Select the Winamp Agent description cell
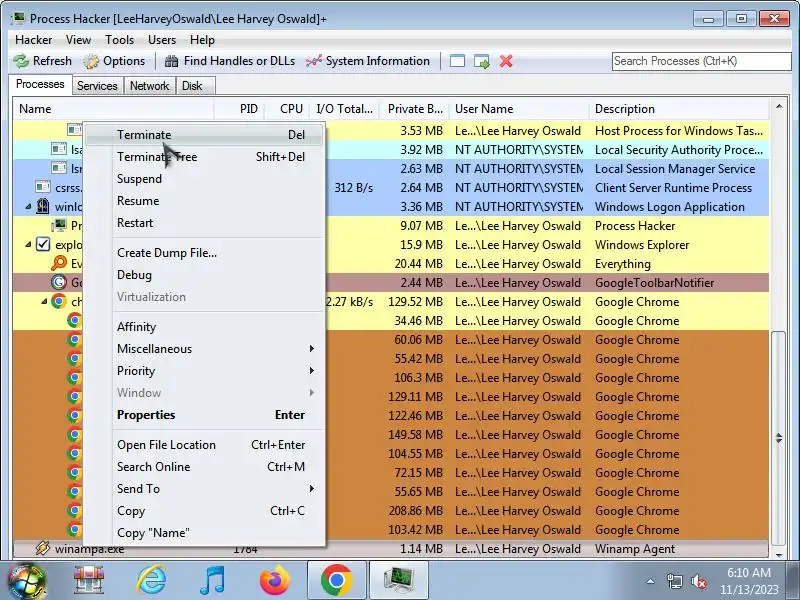The width and height of the screenshot is (800, 600). click(x=635, y=548)
